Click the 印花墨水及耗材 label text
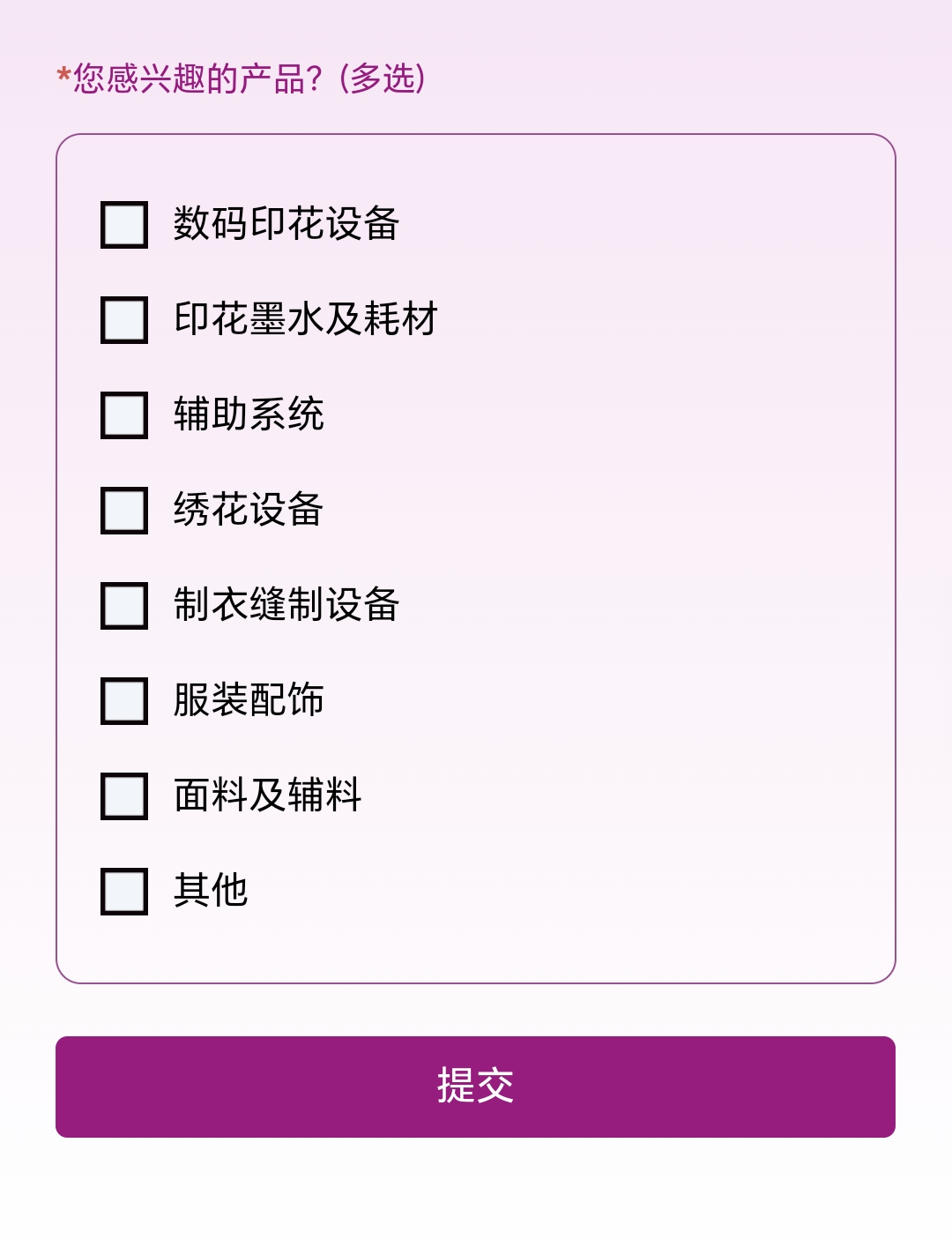 point(306,318)
